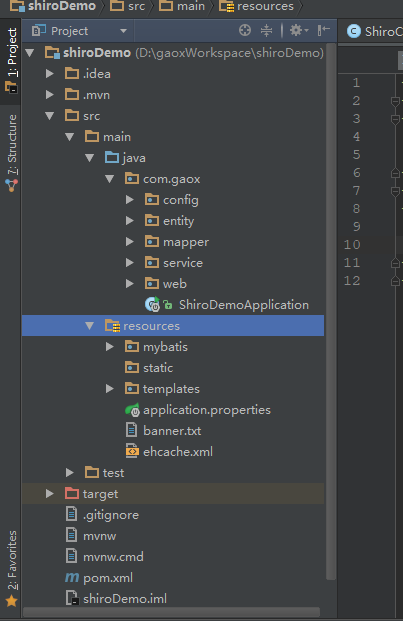Toggle the fold marker on editor line 7
This screenshot has height=621, width=403.
point(395,191)
